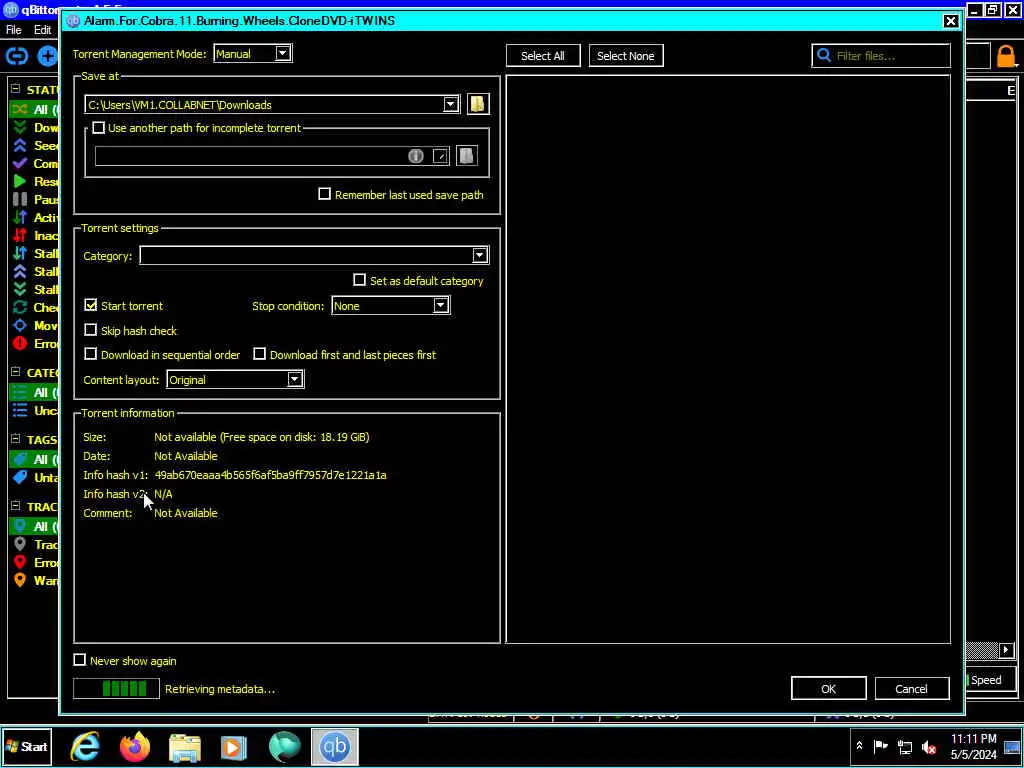Check Set as default category
The height and width of the screenshot is (768, 1024).
359,280
